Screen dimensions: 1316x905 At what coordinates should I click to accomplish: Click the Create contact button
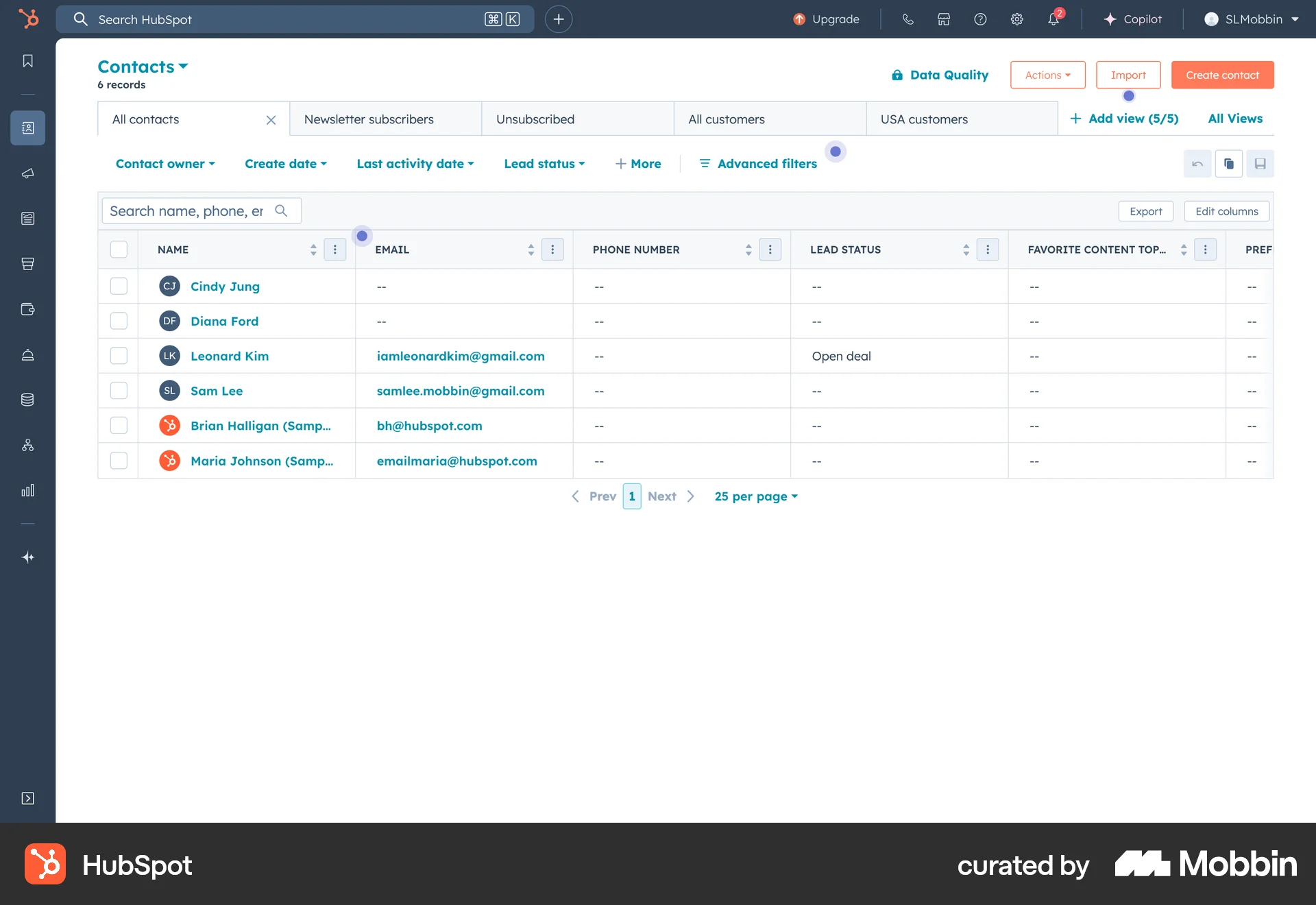(1222, 75)
